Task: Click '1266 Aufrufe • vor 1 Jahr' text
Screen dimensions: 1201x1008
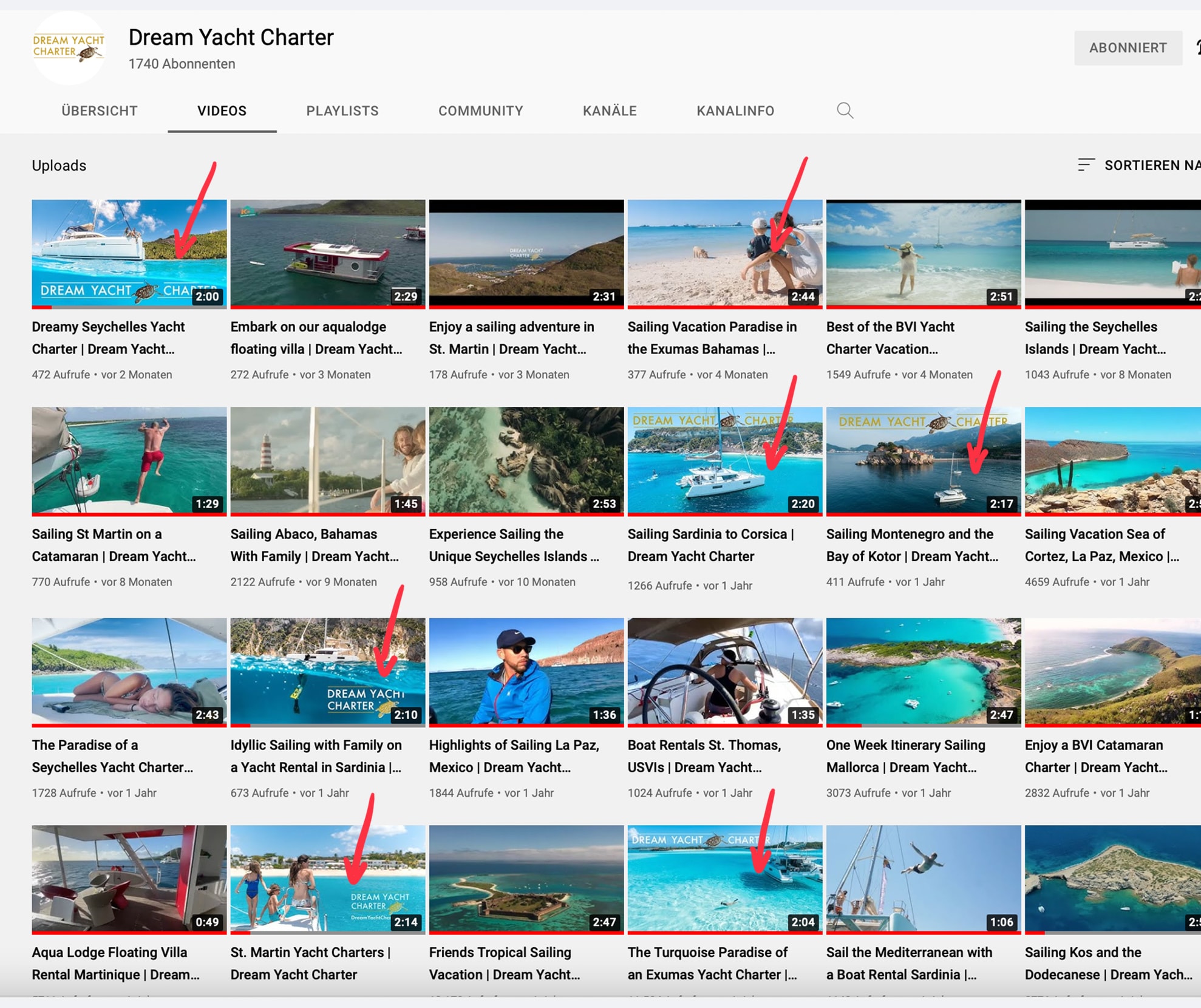Action: [690, 585]
